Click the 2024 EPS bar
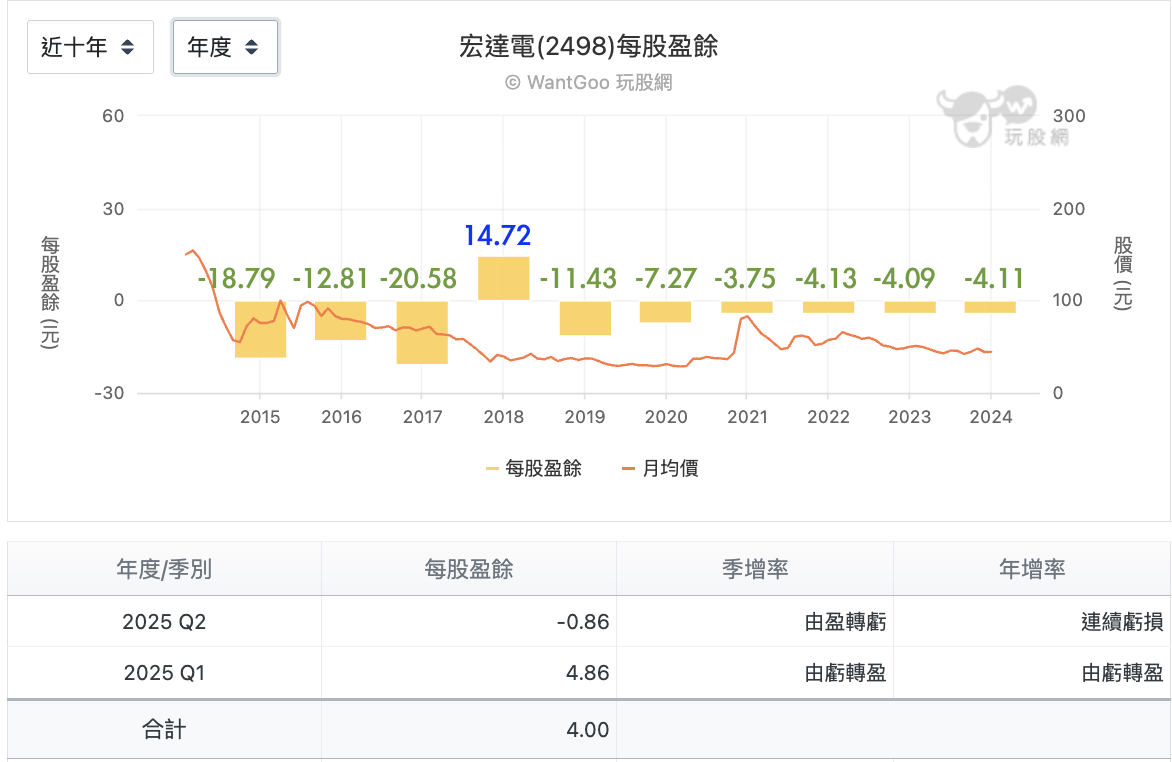 click(x=990, y=307)
